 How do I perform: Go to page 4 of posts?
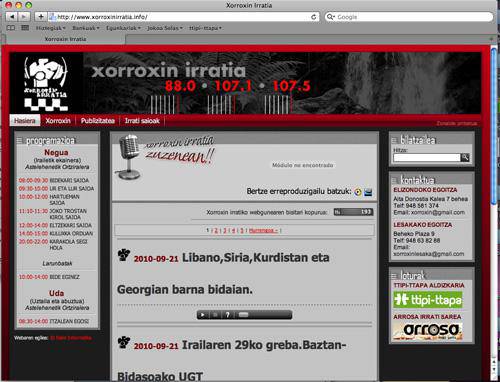pos(233,230)
